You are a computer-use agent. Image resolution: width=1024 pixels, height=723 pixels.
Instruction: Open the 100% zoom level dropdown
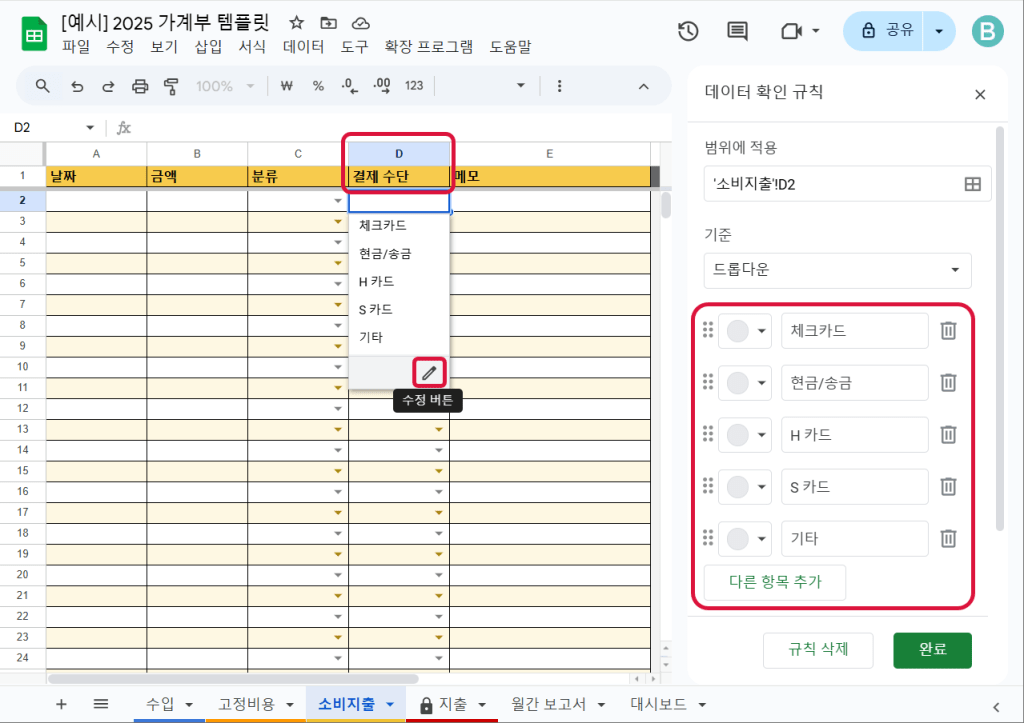pos(225,86)
